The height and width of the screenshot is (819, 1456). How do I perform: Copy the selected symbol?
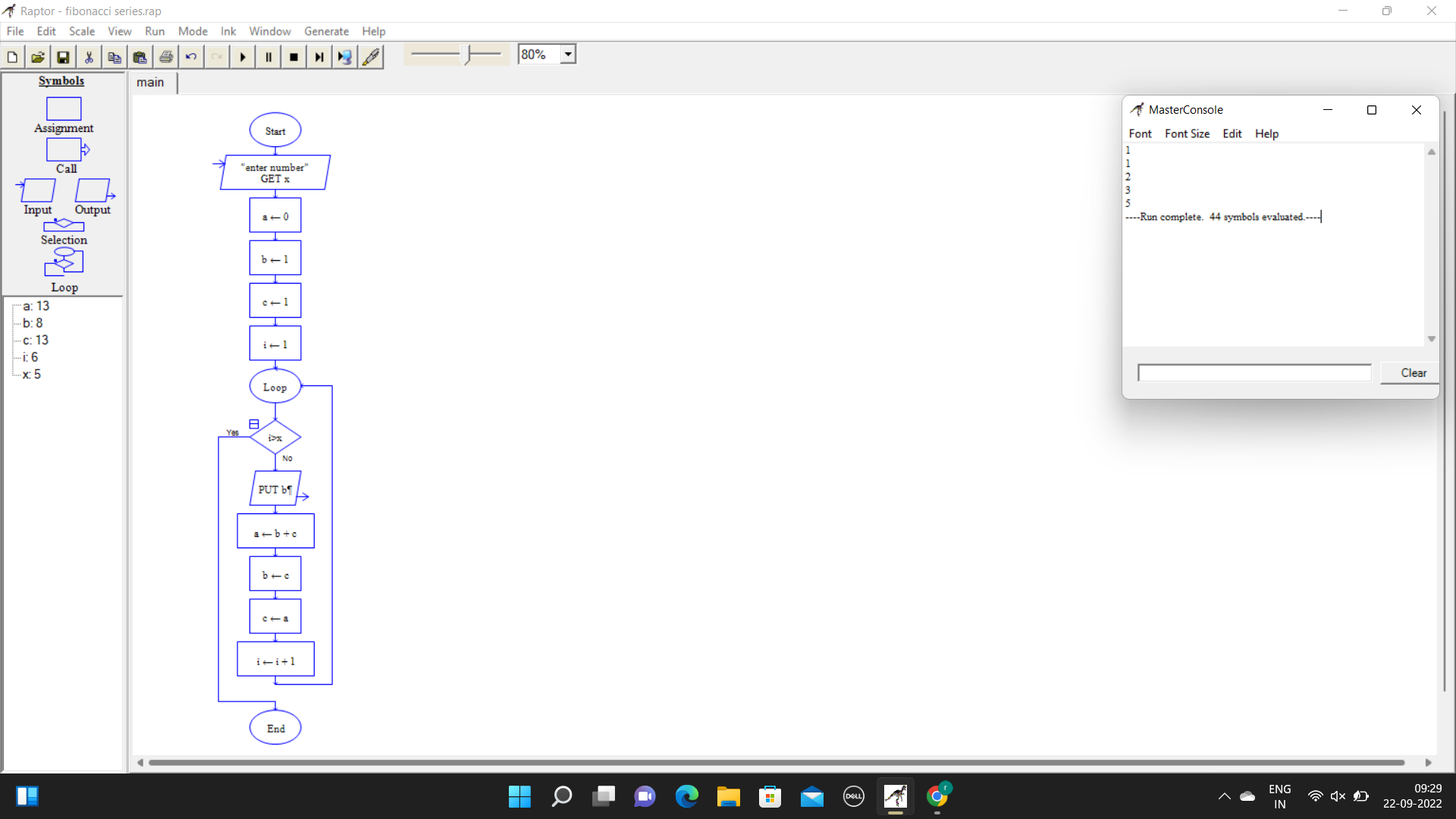(115, 57)
